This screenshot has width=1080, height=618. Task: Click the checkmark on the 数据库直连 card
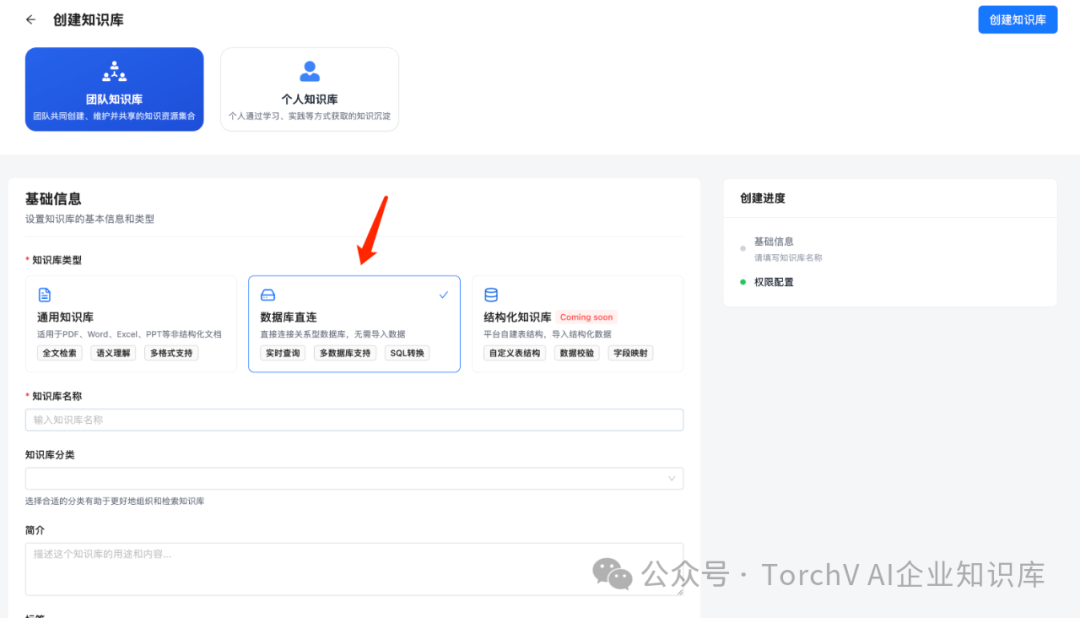(444, 295)
